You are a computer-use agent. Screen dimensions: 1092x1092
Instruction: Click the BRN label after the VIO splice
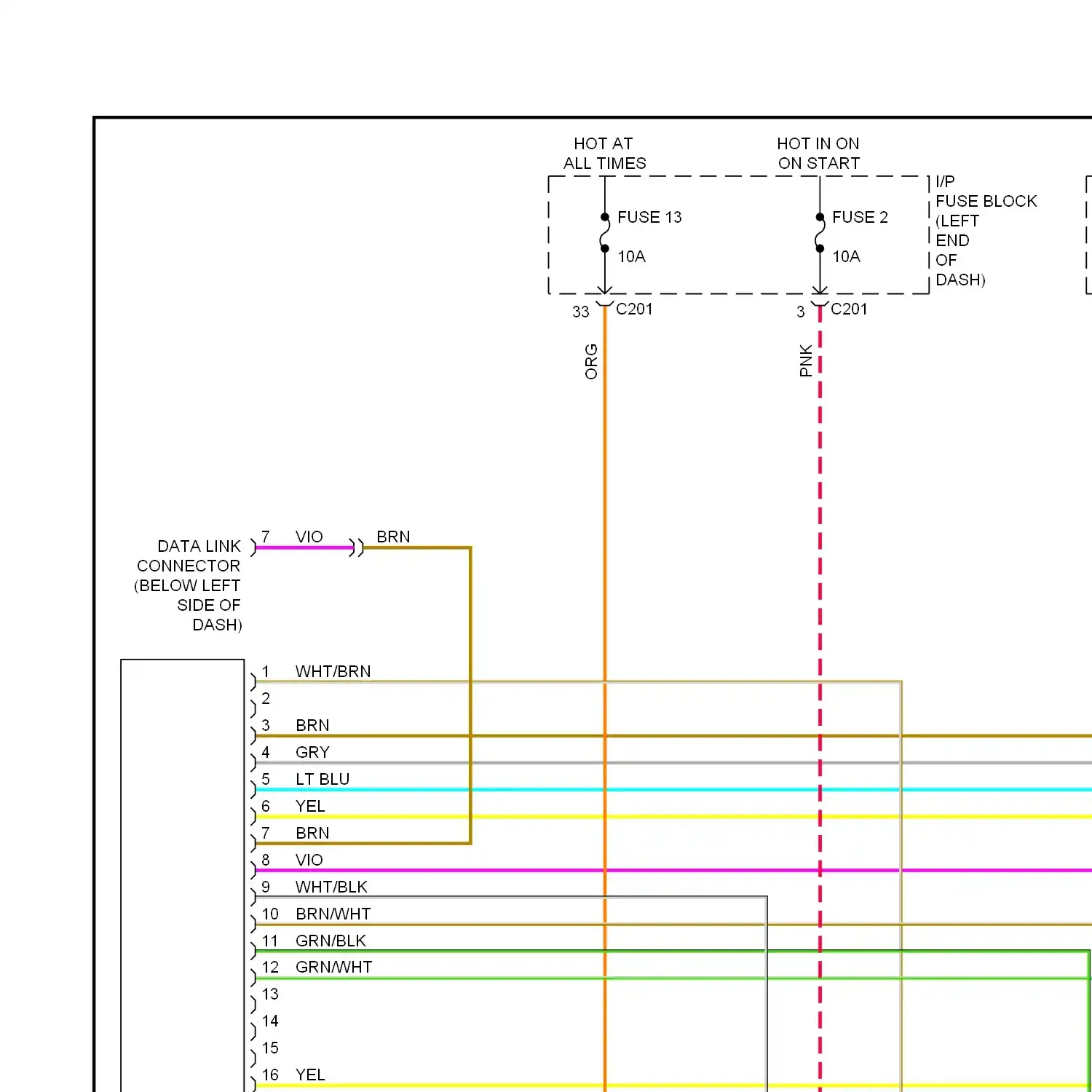[x=393, y=537]
